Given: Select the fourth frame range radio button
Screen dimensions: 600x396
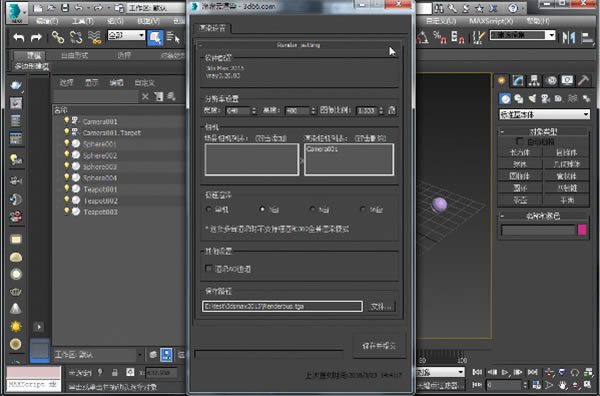Looking at the screenshot, I should (363, 209).
